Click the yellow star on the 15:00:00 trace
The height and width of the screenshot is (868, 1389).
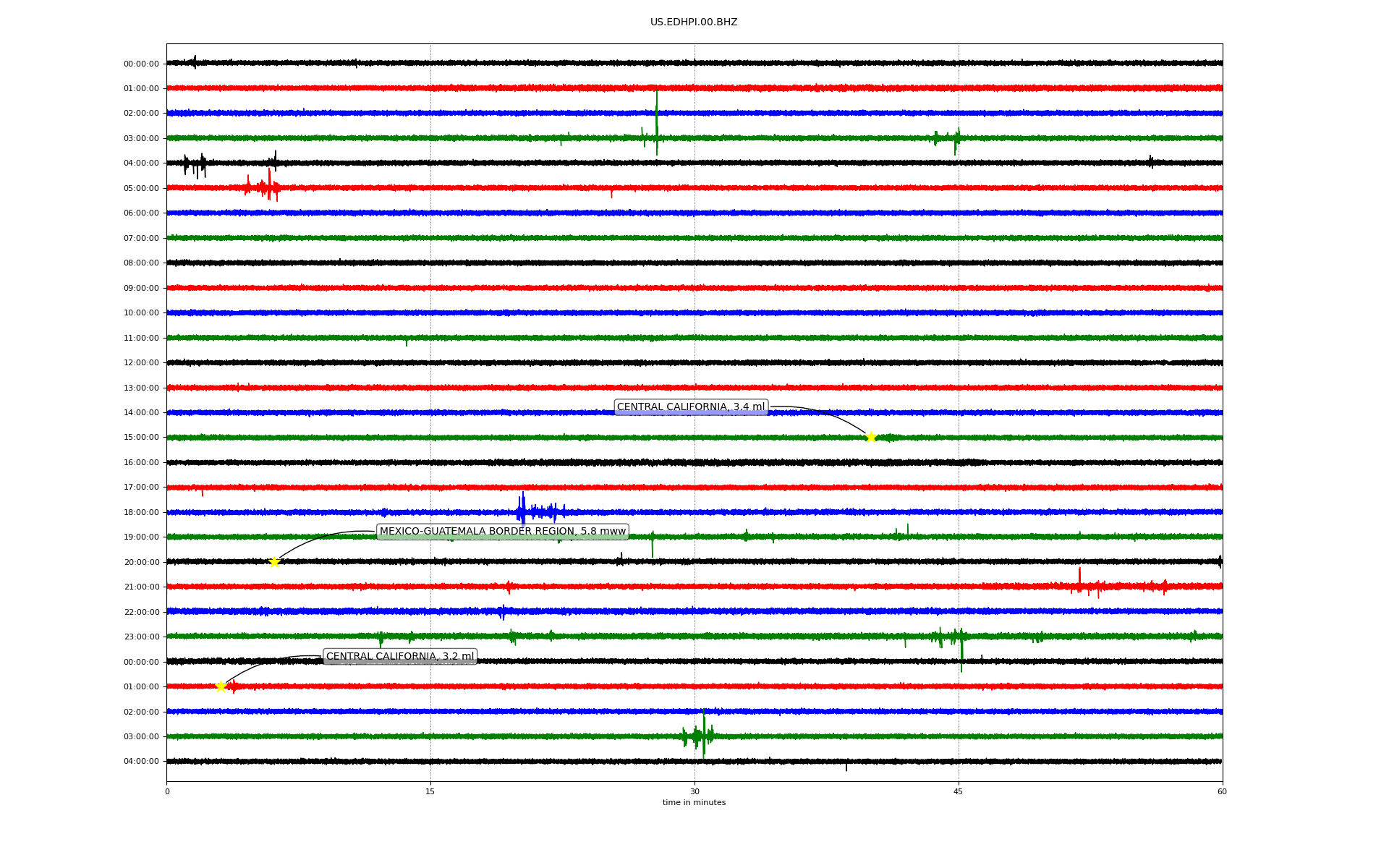click(871, 437)
